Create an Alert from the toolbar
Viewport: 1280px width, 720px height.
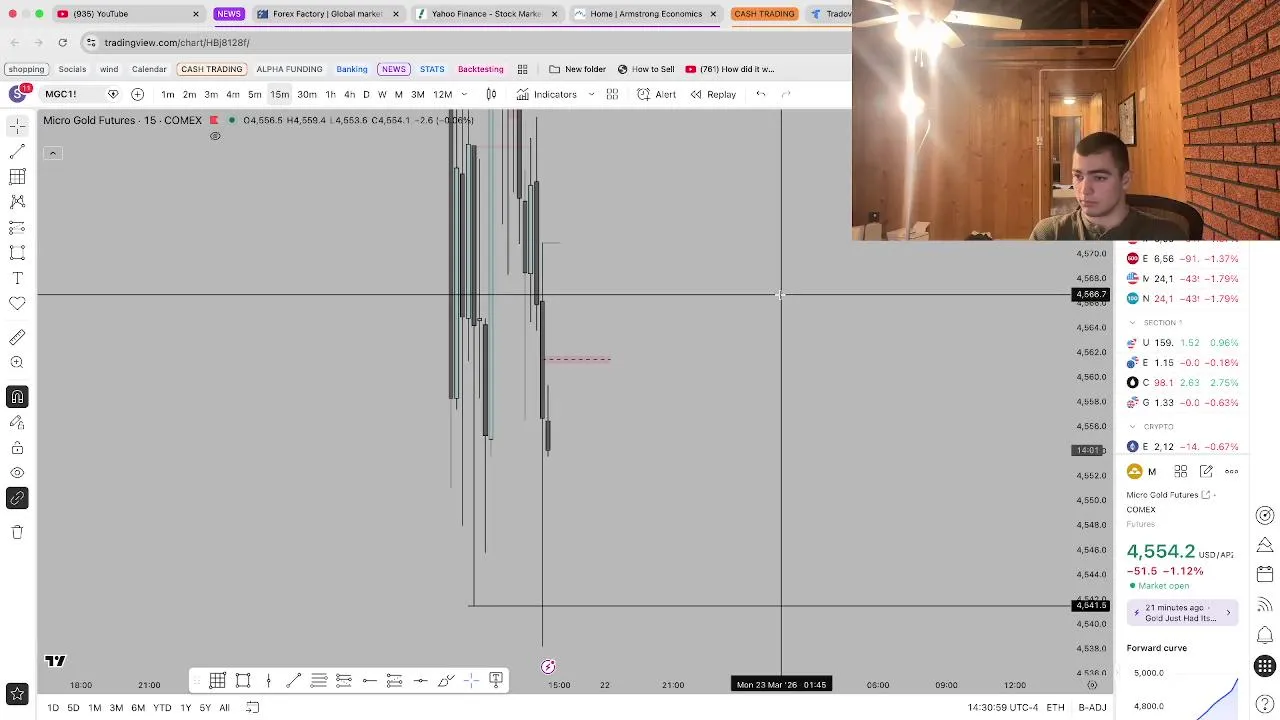click(x=657, y=94)
